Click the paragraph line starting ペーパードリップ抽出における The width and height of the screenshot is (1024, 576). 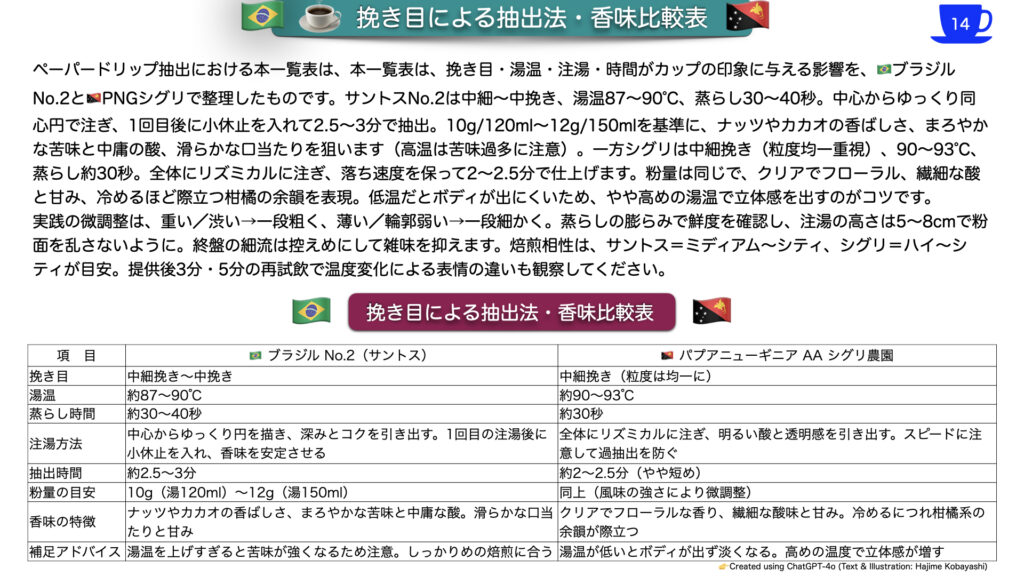tap(494, 69)
